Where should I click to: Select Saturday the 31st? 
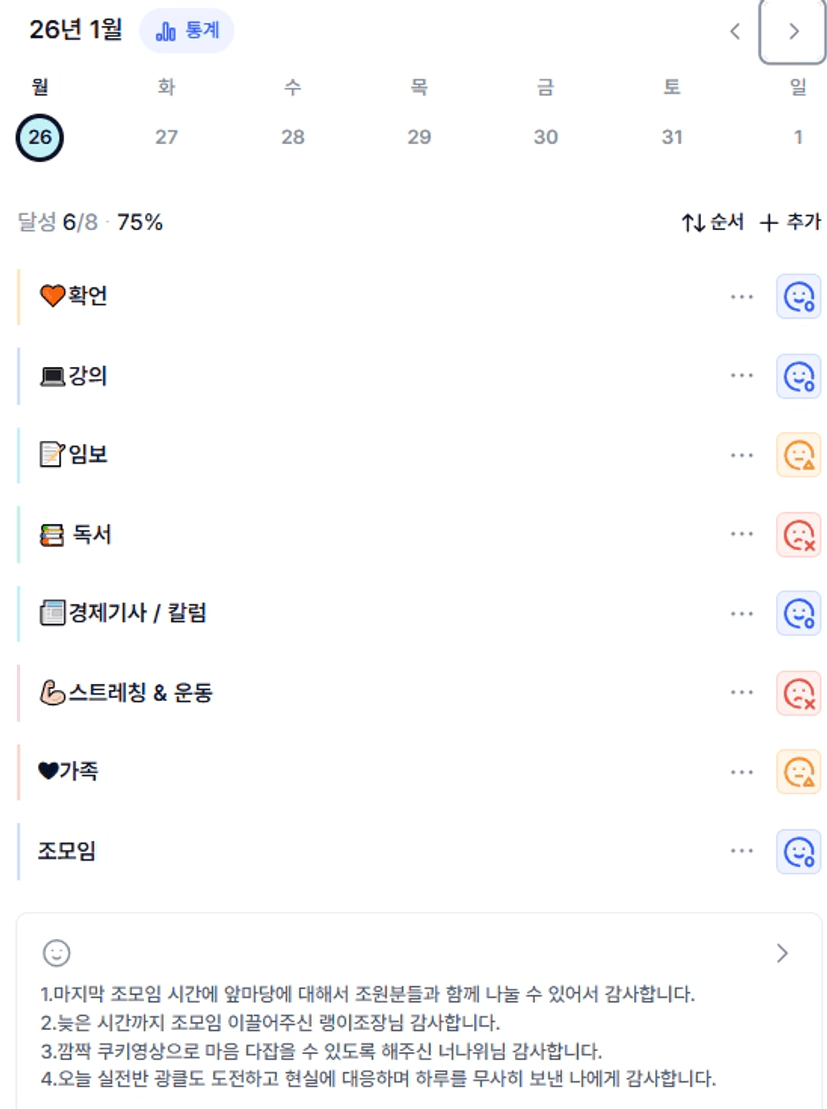[672, 137]
